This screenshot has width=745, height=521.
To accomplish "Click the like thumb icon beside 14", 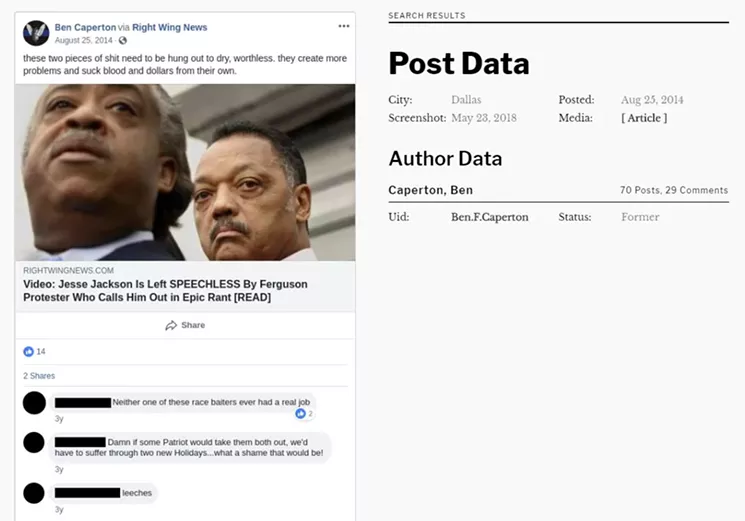I will click(x=29, y=351).
